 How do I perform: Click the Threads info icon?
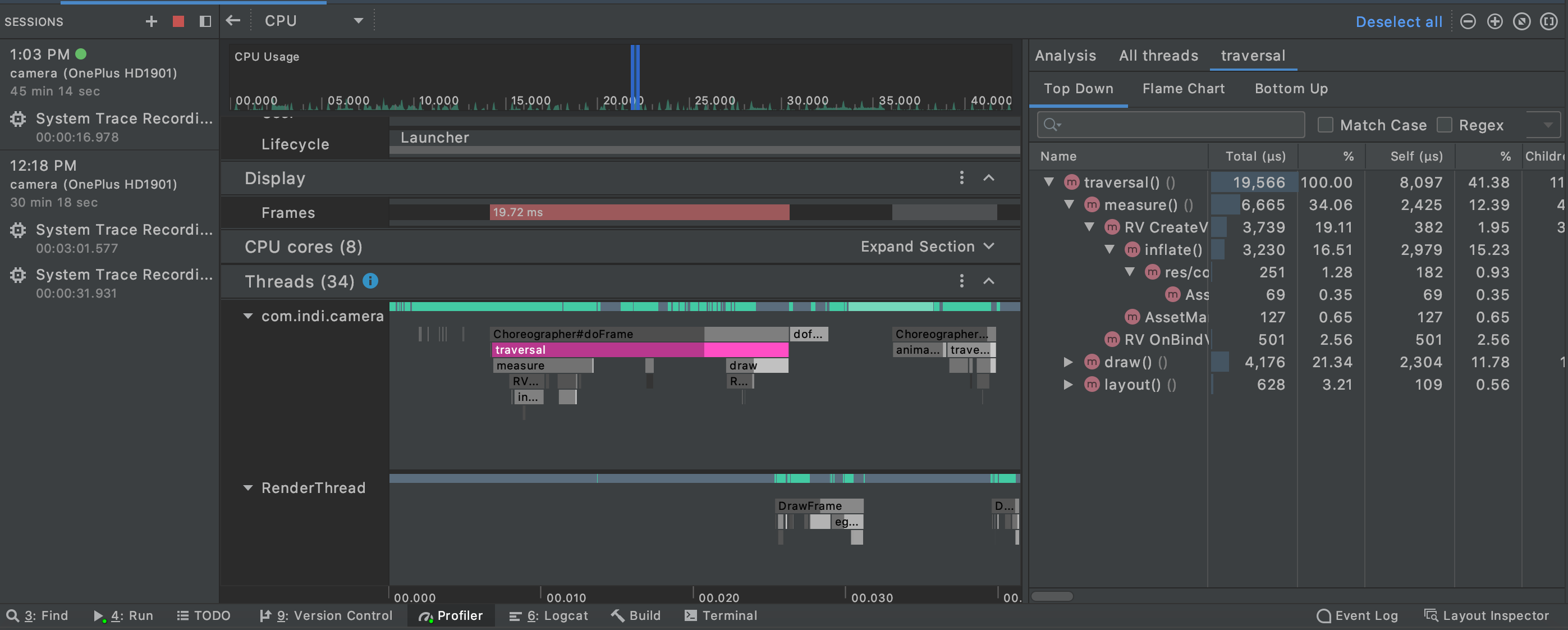(x=370, y=281)
